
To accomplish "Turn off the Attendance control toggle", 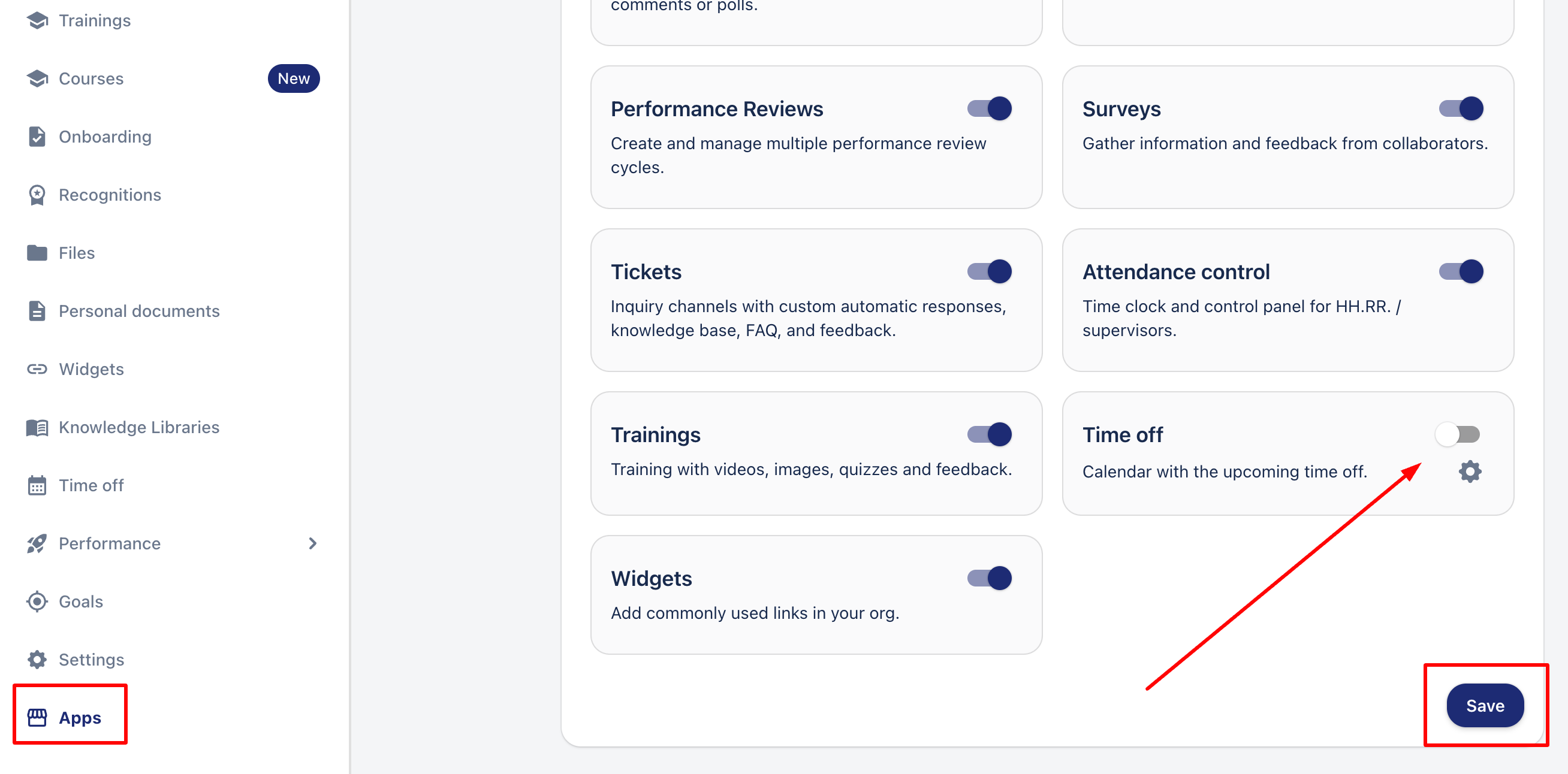I will tap(1461, 271).
